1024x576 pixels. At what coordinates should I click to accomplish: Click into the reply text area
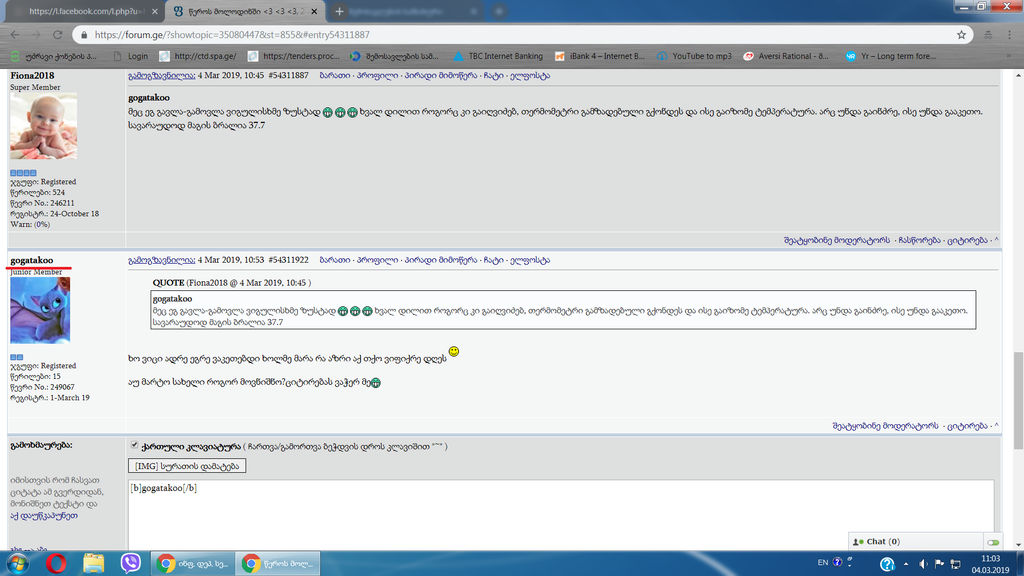pos(561,515)
